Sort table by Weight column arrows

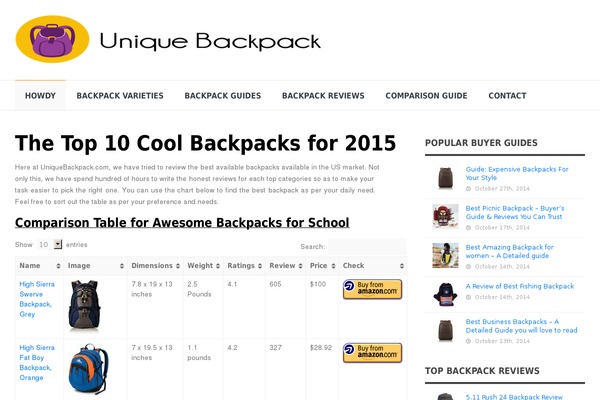point(218,266)
